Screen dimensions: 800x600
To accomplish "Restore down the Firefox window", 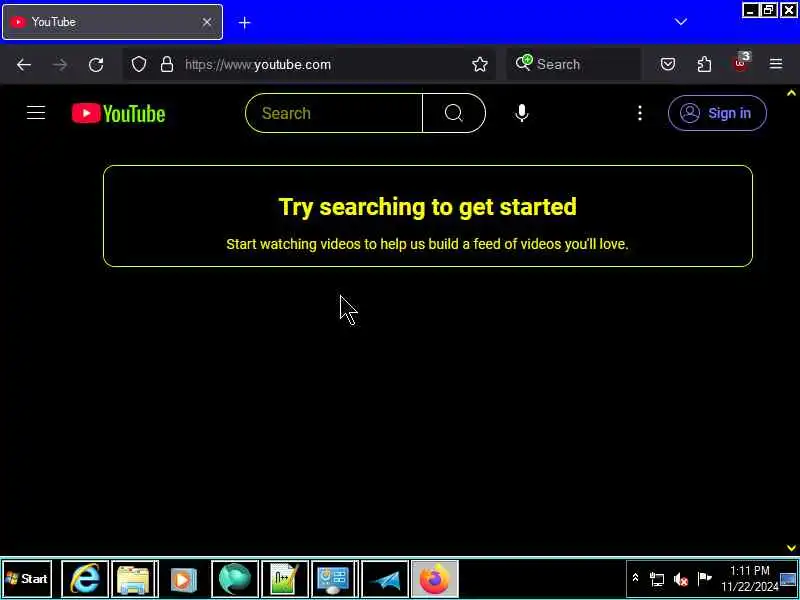I will click(x=769, y=10).
